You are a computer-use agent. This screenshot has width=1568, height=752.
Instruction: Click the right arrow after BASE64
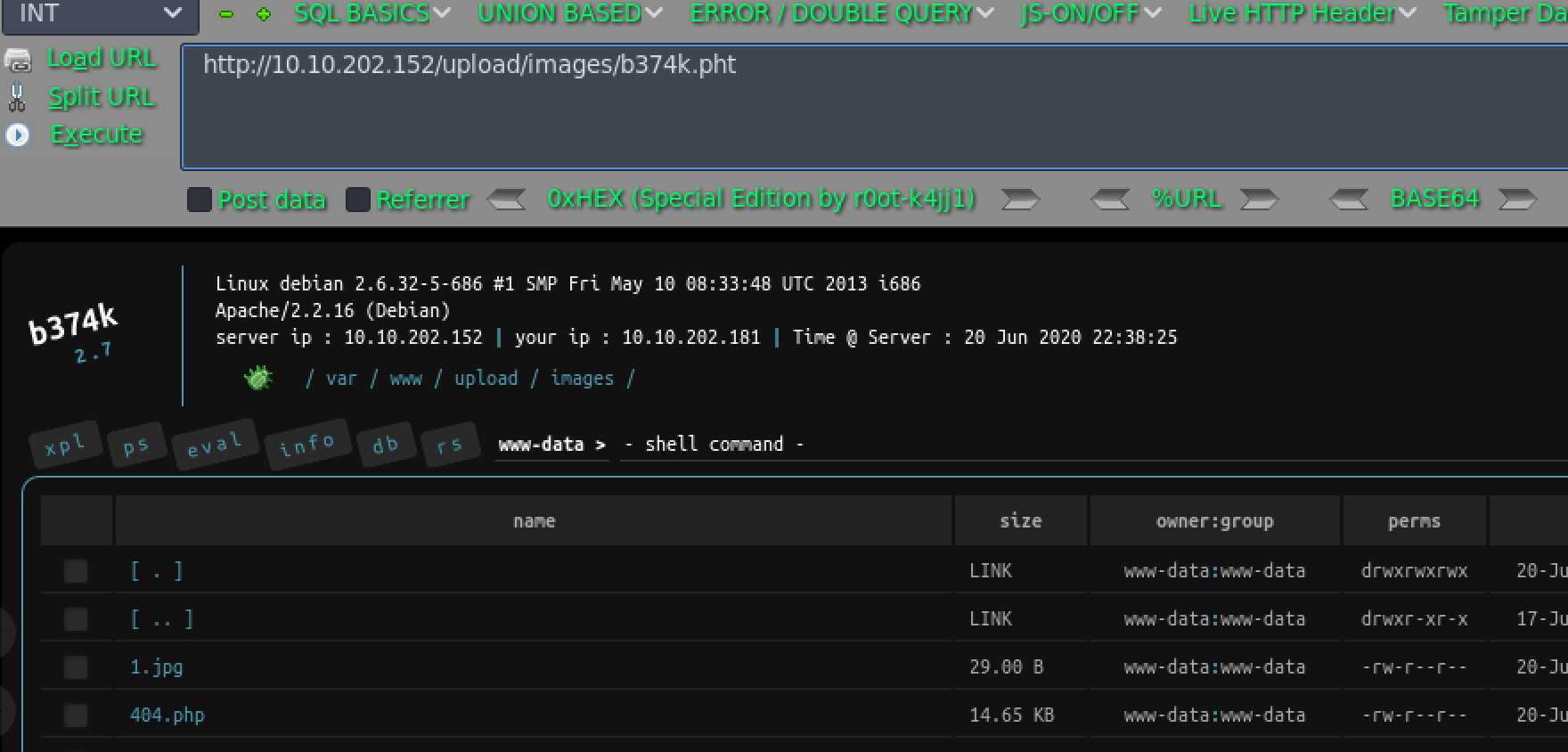pos(1517,199)
